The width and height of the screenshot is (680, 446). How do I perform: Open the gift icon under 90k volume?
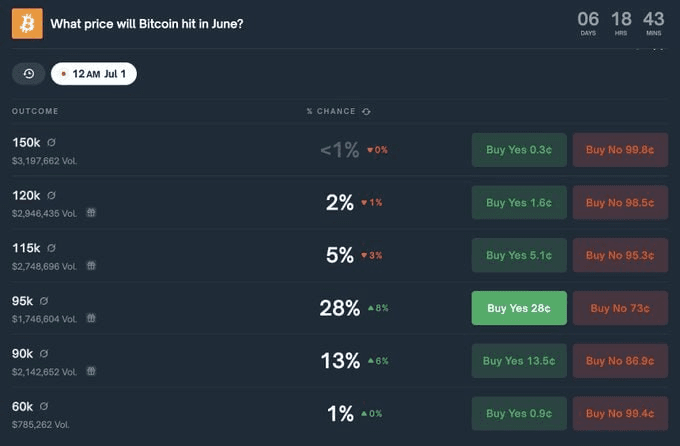(x=91, y=371)
